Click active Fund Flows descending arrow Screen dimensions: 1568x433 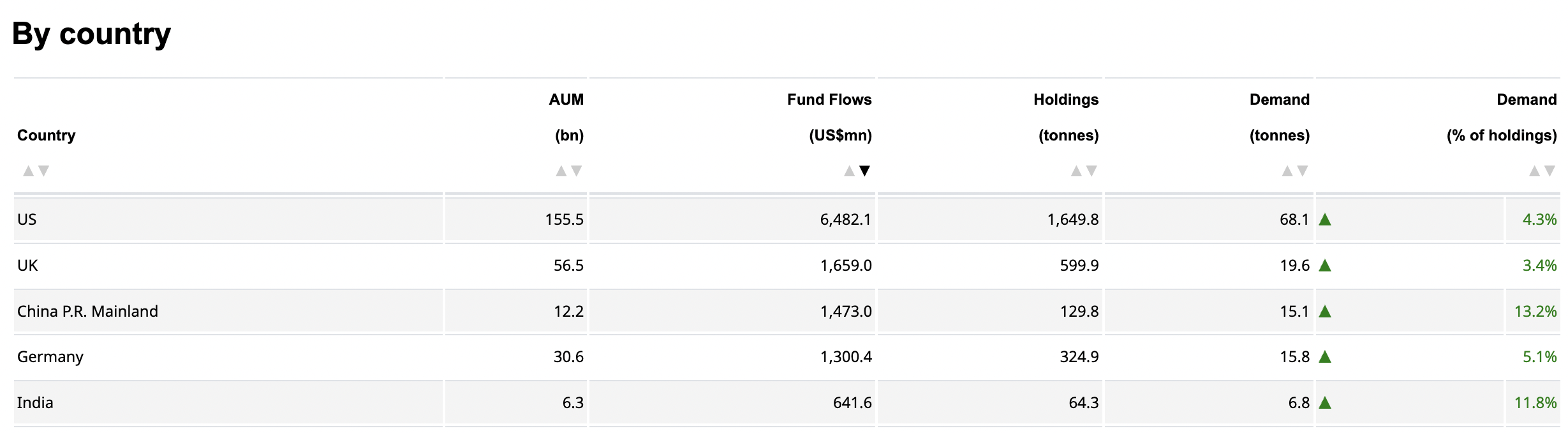pos(864,171)
